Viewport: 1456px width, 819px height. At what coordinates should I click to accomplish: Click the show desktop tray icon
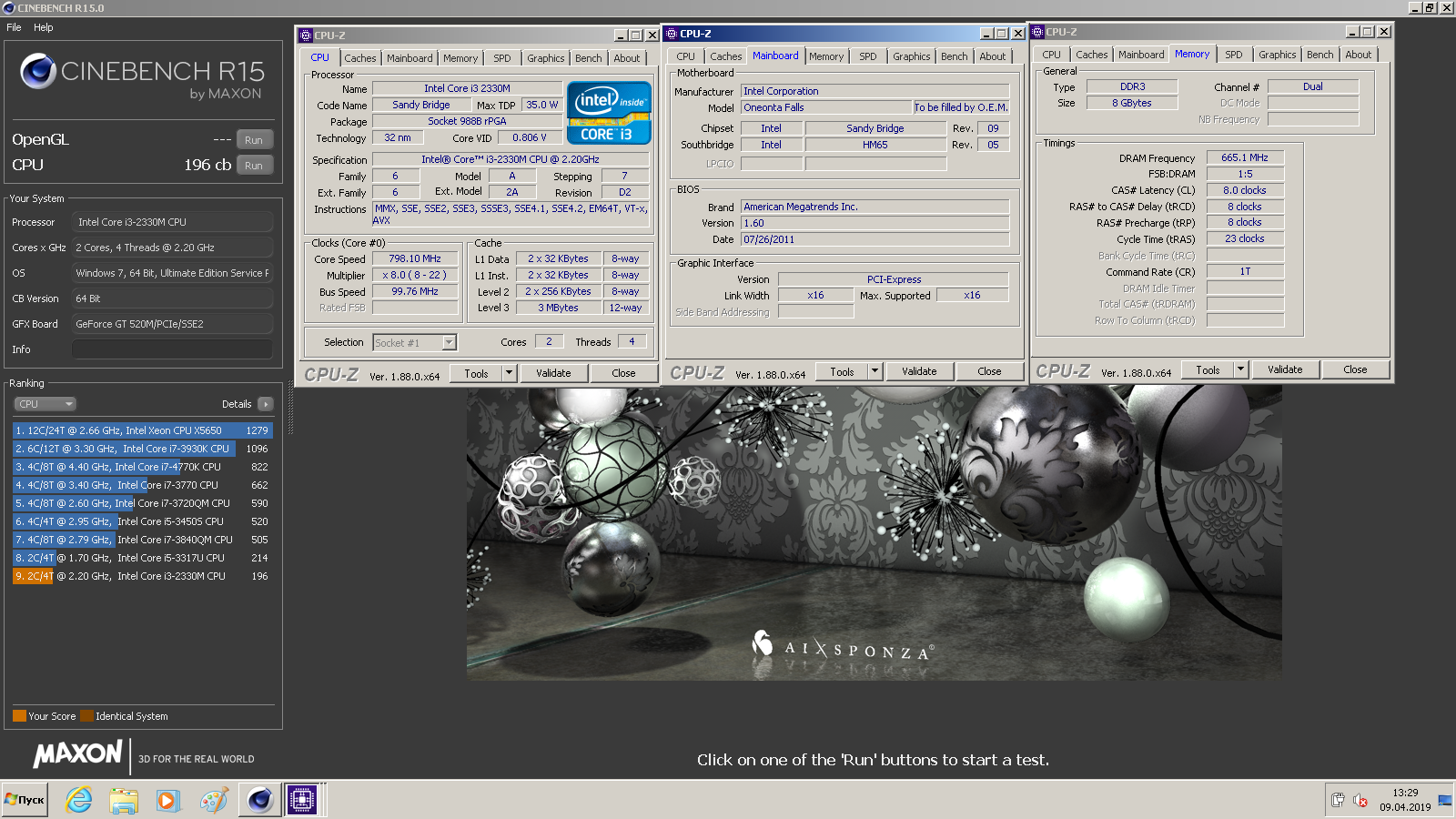pos(1445,800)
